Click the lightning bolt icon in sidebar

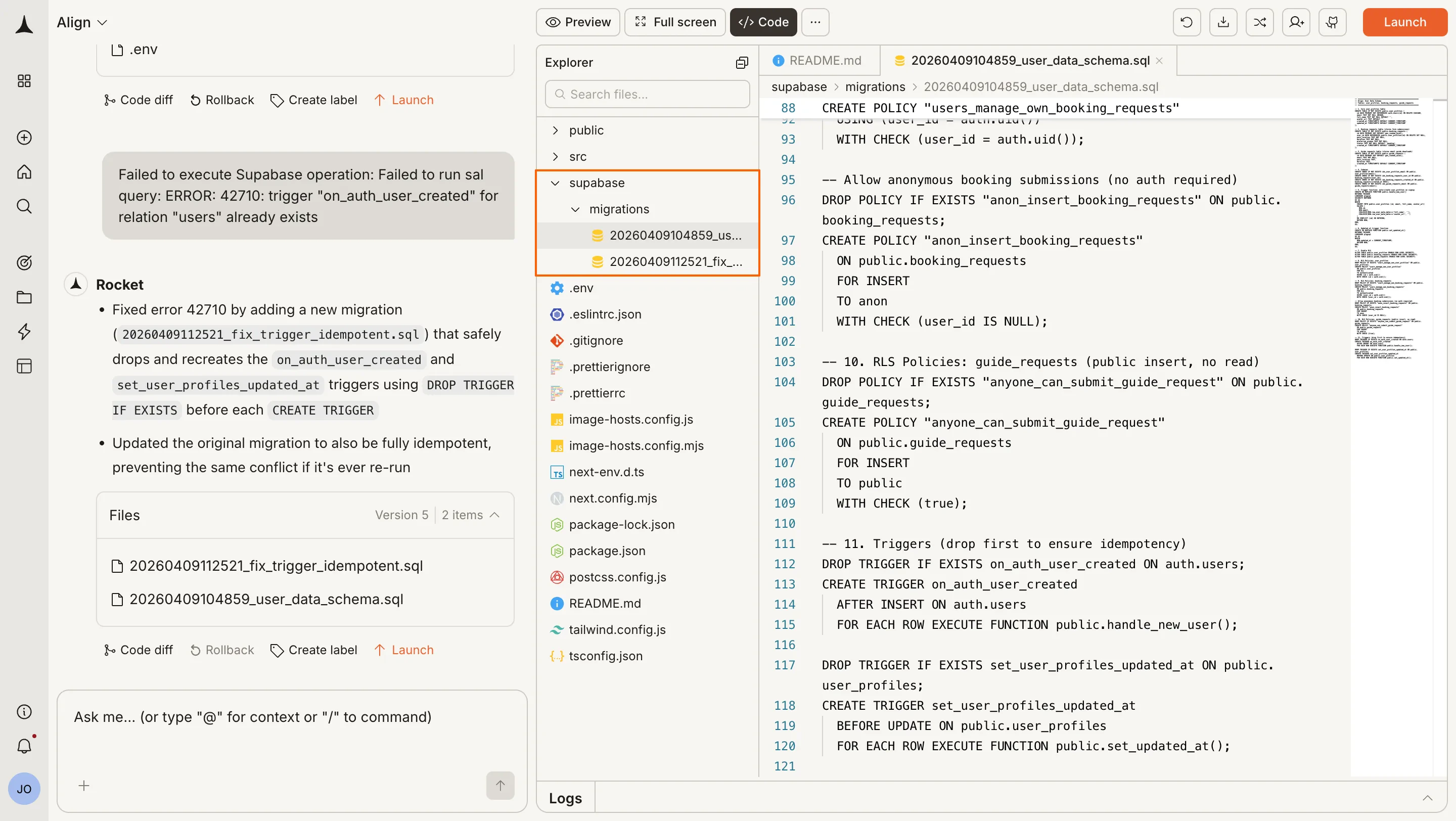(x=24, y=332)
